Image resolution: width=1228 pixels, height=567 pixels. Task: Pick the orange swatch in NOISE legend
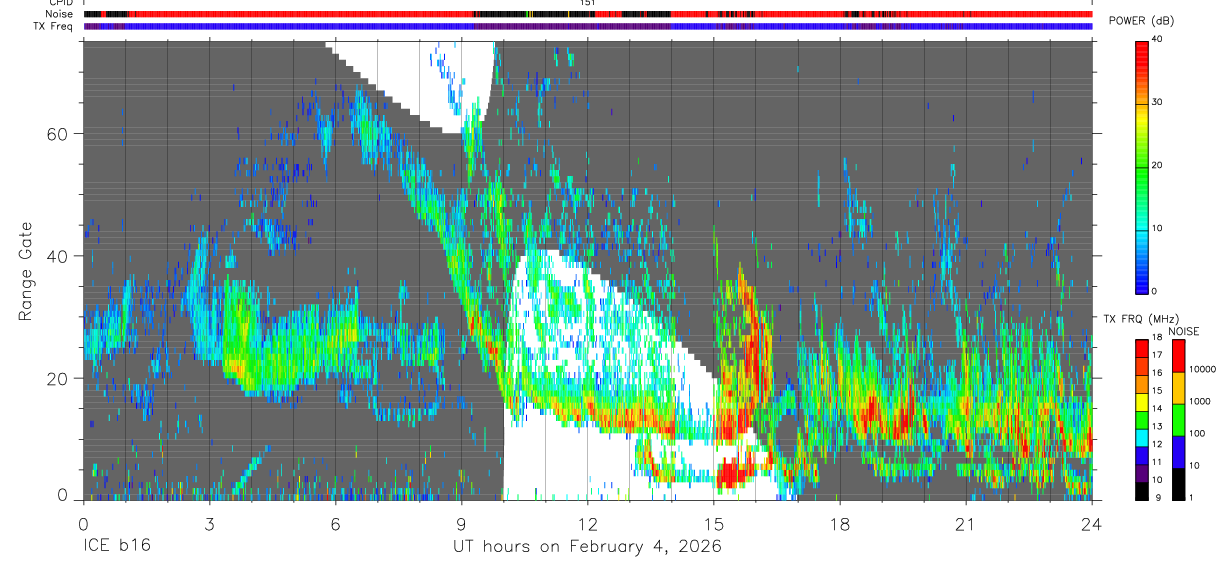1178,388
